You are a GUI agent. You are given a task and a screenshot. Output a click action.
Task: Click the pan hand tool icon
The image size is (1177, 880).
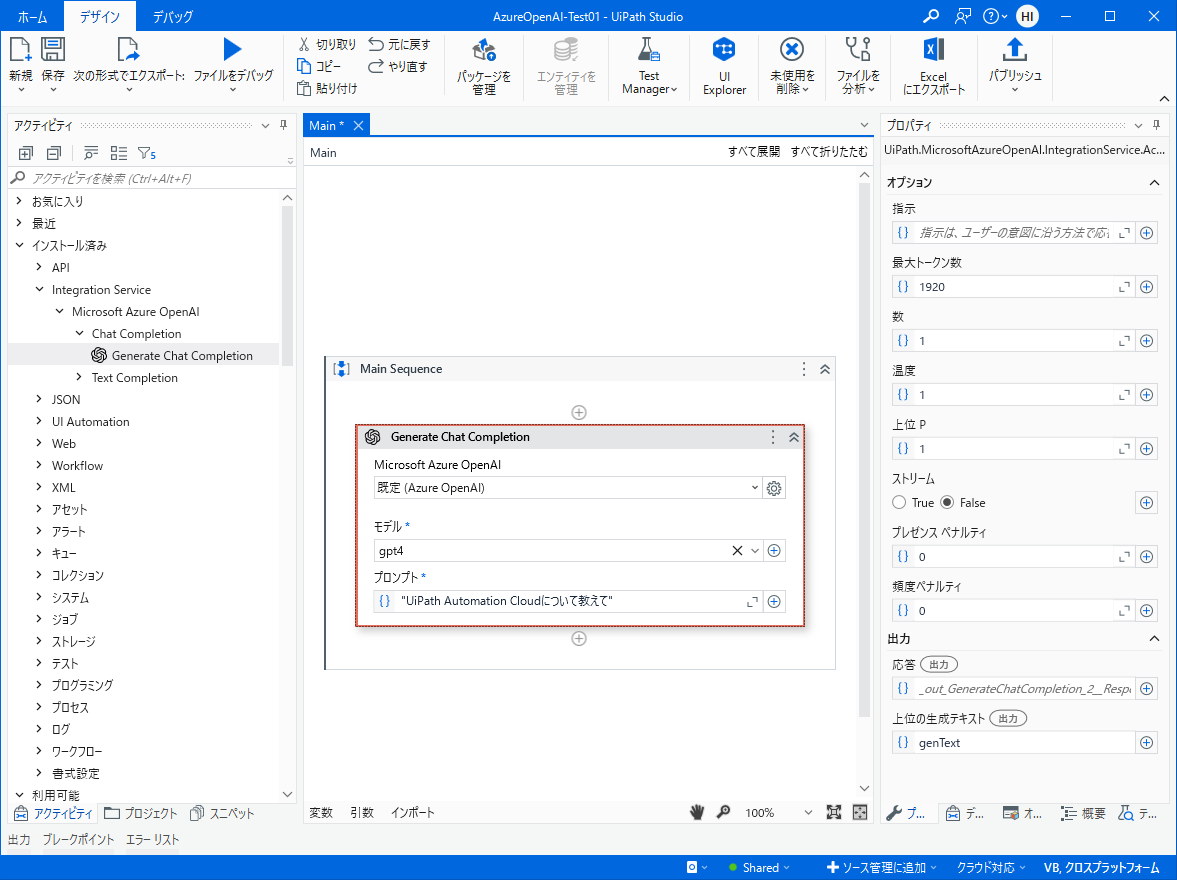coord(697,812)
